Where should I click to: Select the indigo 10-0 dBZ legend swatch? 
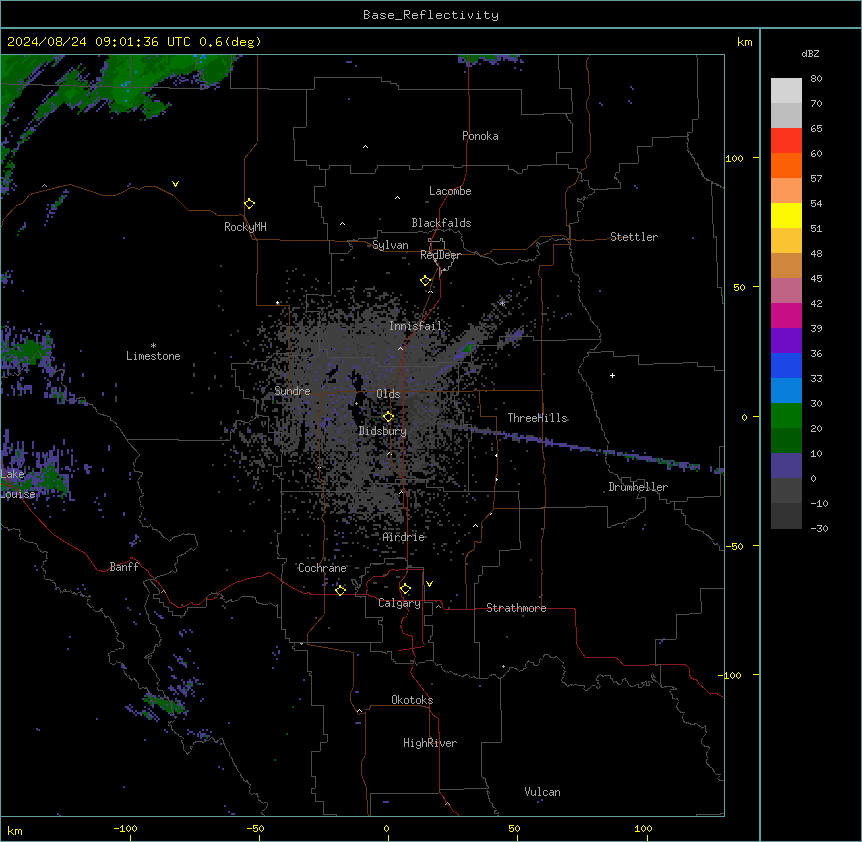[x=786, y=466]
